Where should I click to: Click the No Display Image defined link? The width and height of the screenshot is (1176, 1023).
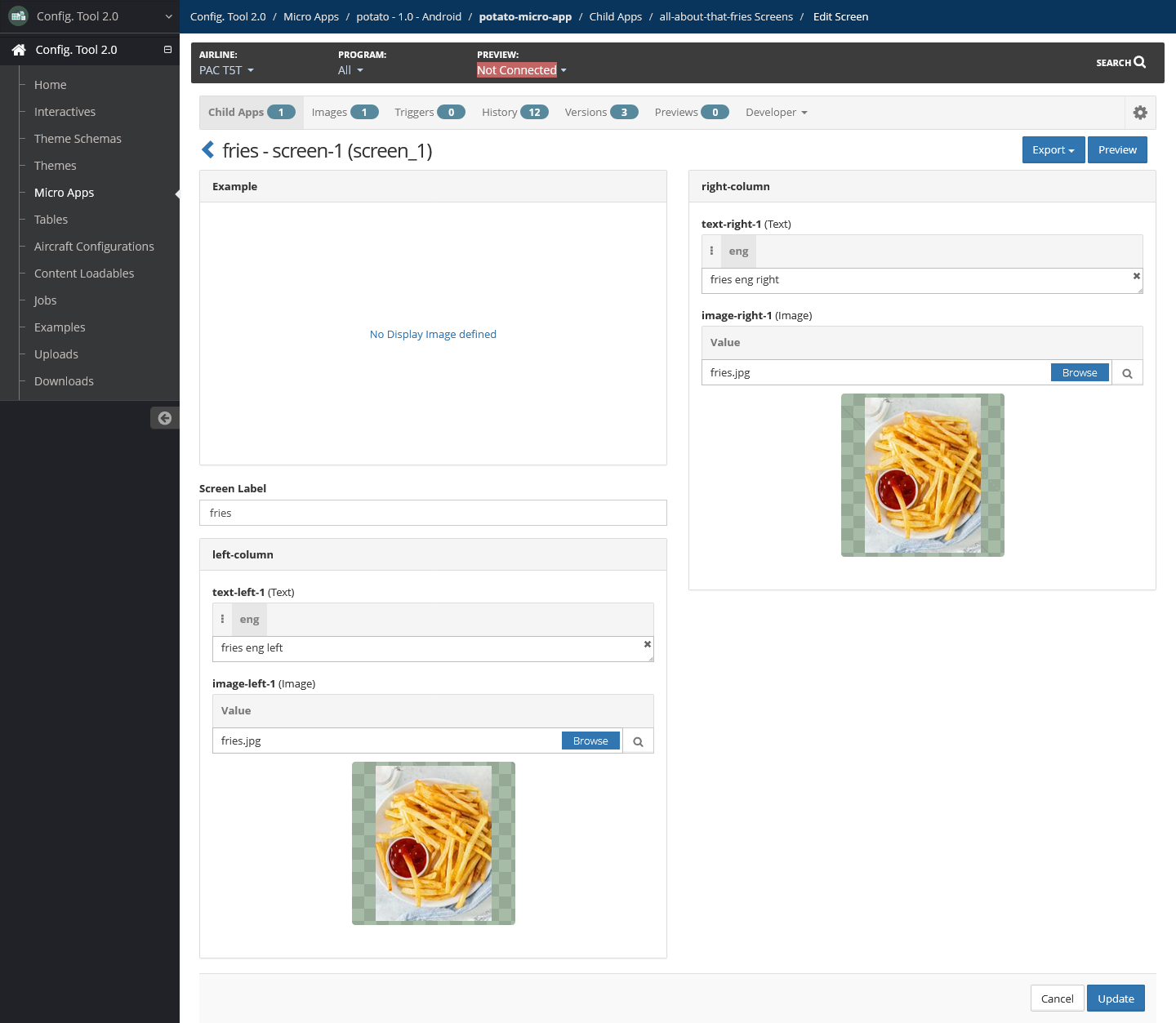click(x=433, y=335)
